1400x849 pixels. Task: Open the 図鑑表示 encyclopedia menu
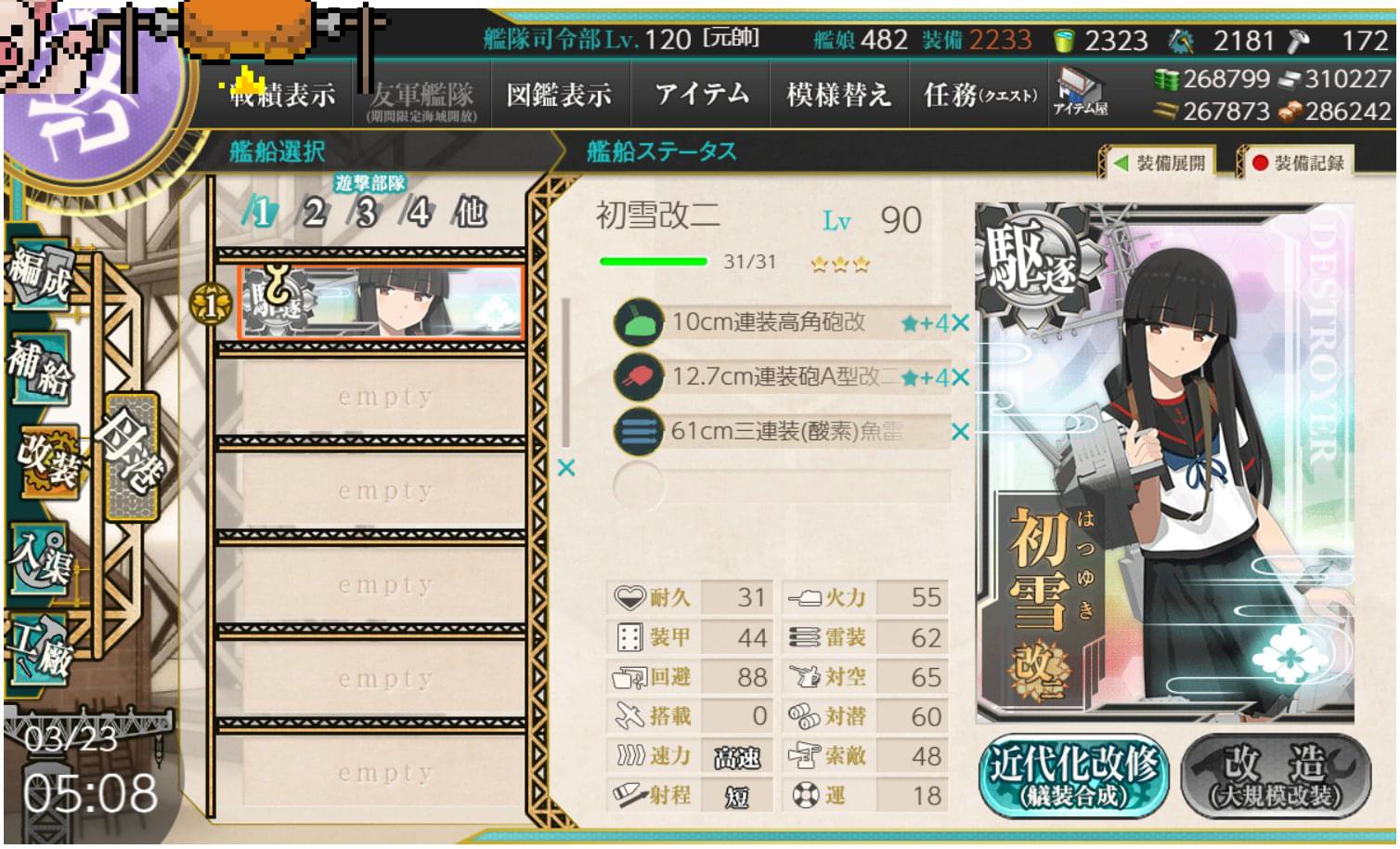pos(560,95)
